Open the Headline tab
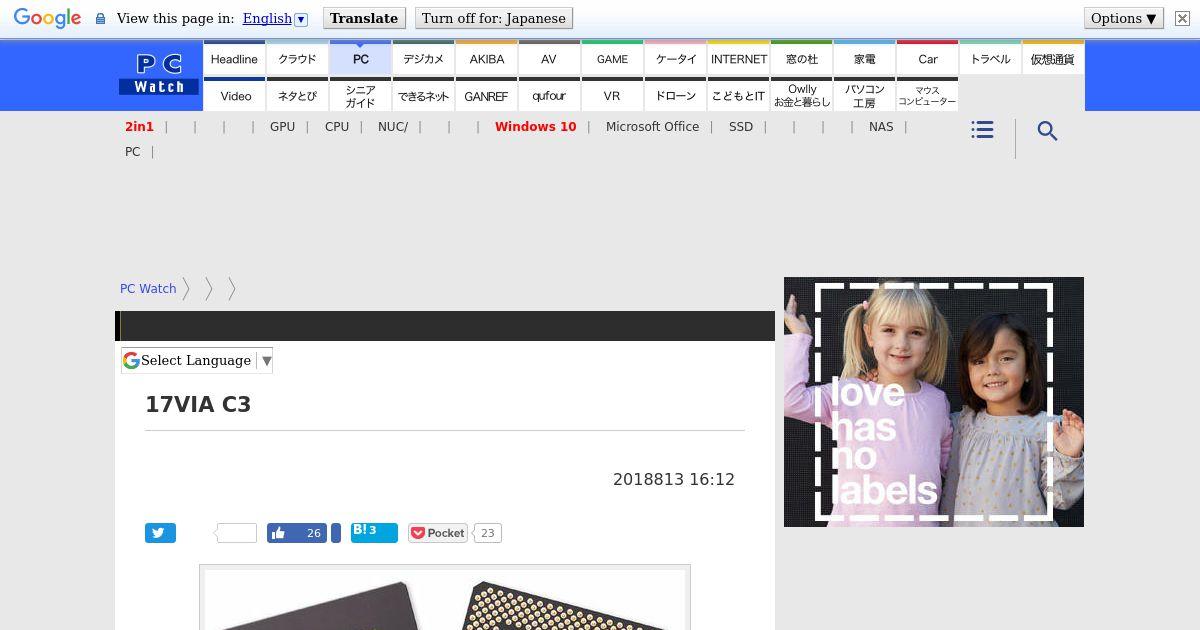Image resolution: width=1200 pixels, height=630 pixels. 234,58
